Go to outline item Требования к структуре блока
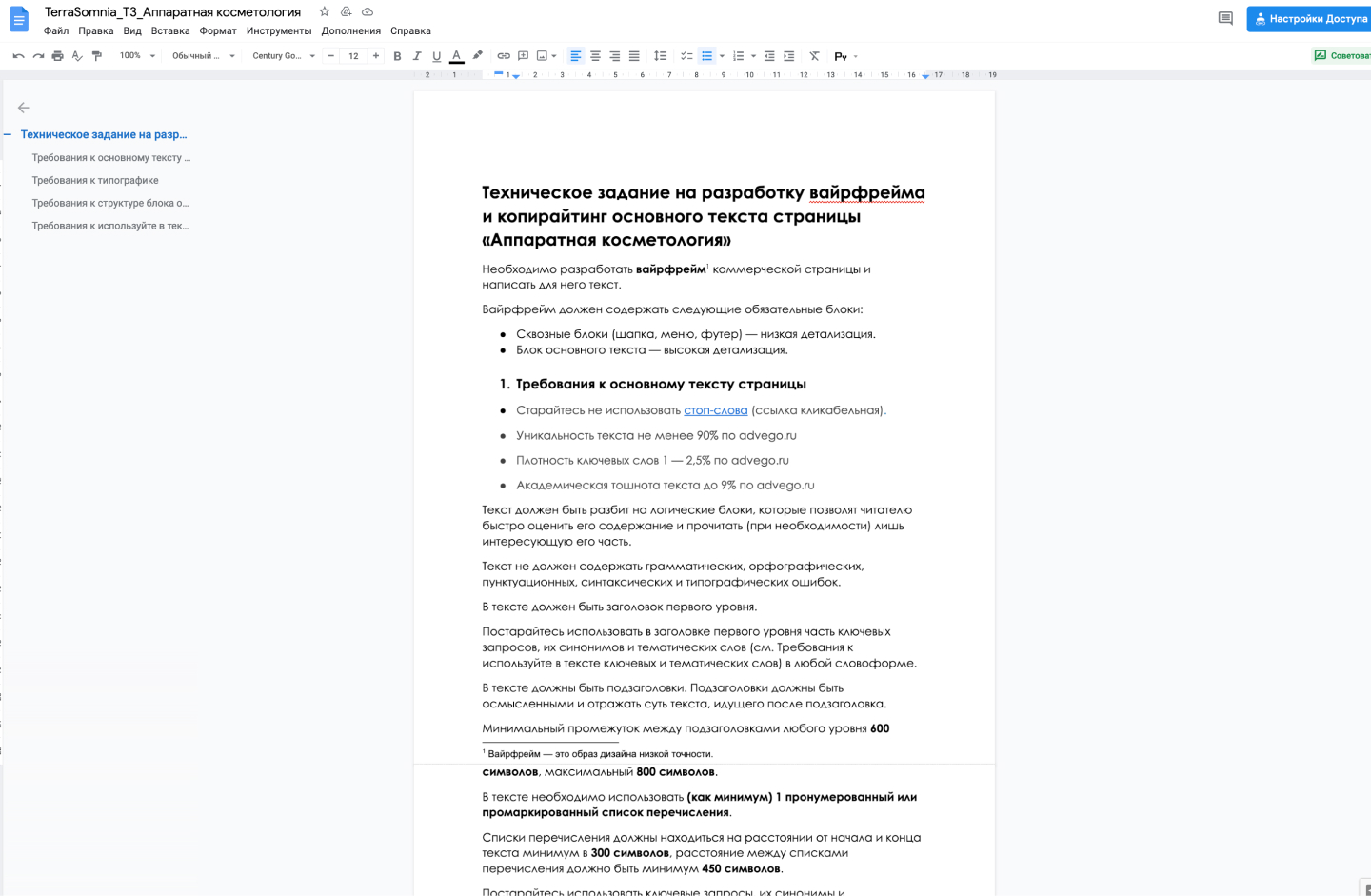The image size is (1371, 896). click(x=110, y=204)
